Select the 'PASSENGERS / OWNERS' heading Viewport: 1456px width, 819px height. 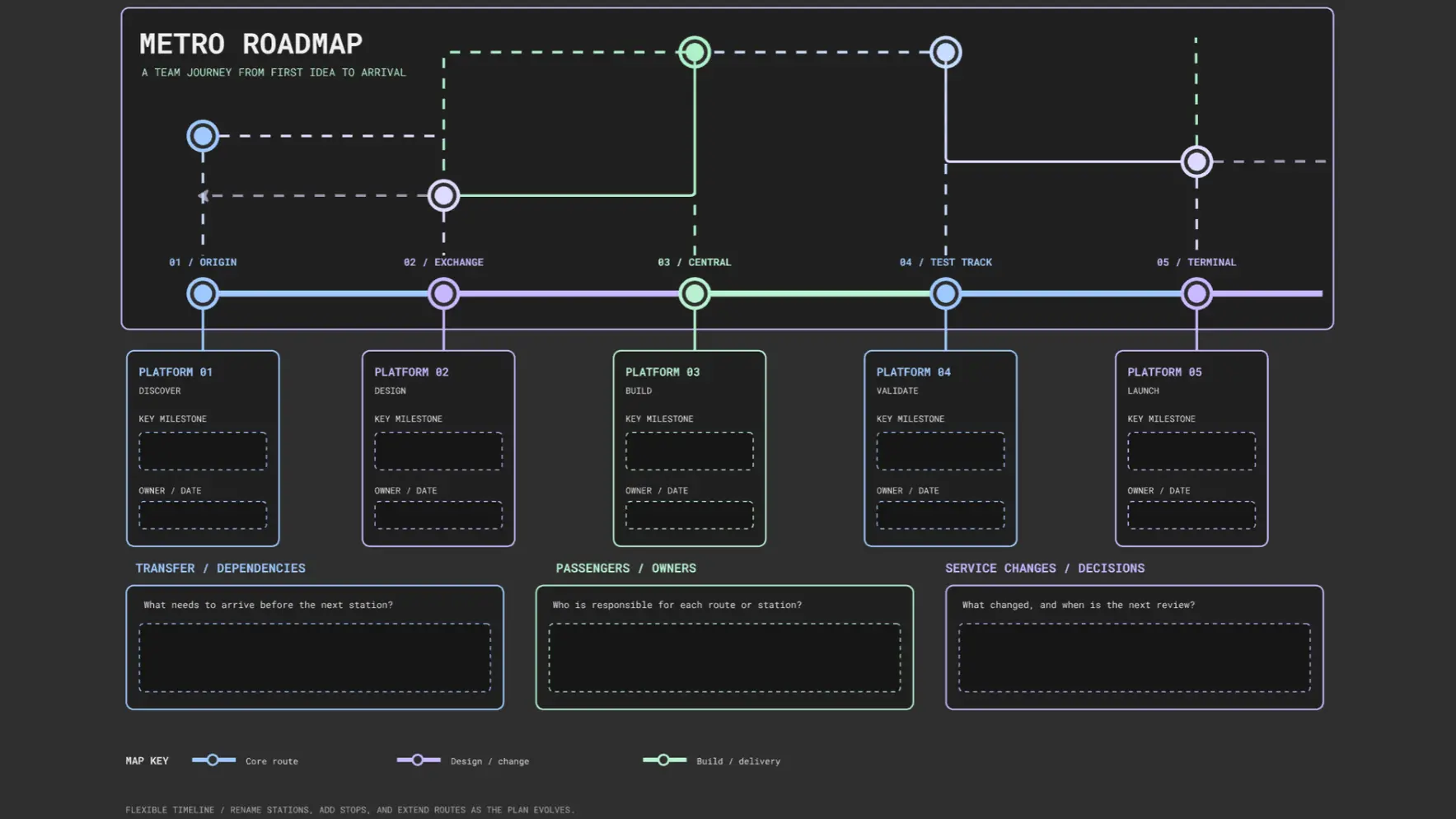coord(625,569)
